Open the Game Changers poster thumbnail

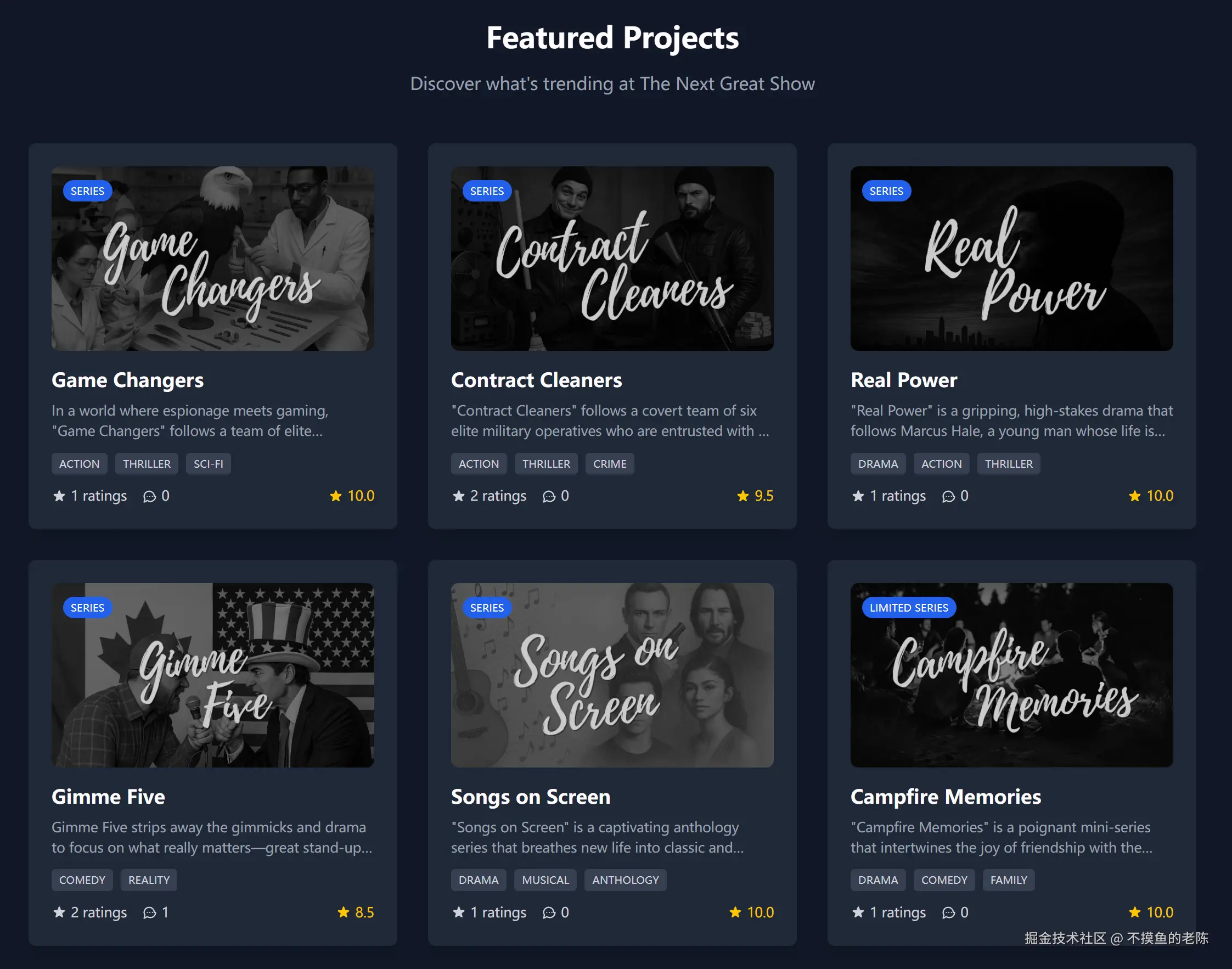tap(212, 258)
